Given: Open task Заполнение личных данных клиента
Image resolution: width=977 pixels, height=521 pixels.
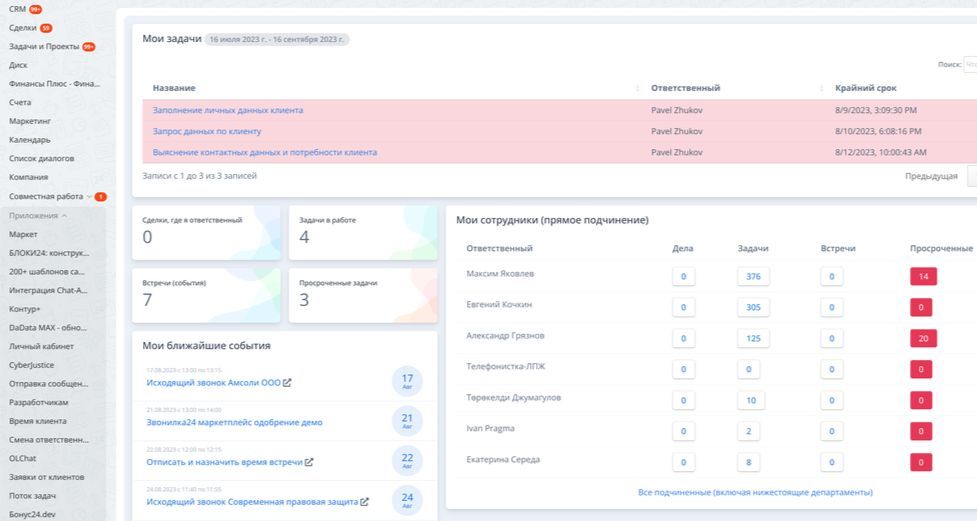Looking at the screenshot, I should [227, 110].
